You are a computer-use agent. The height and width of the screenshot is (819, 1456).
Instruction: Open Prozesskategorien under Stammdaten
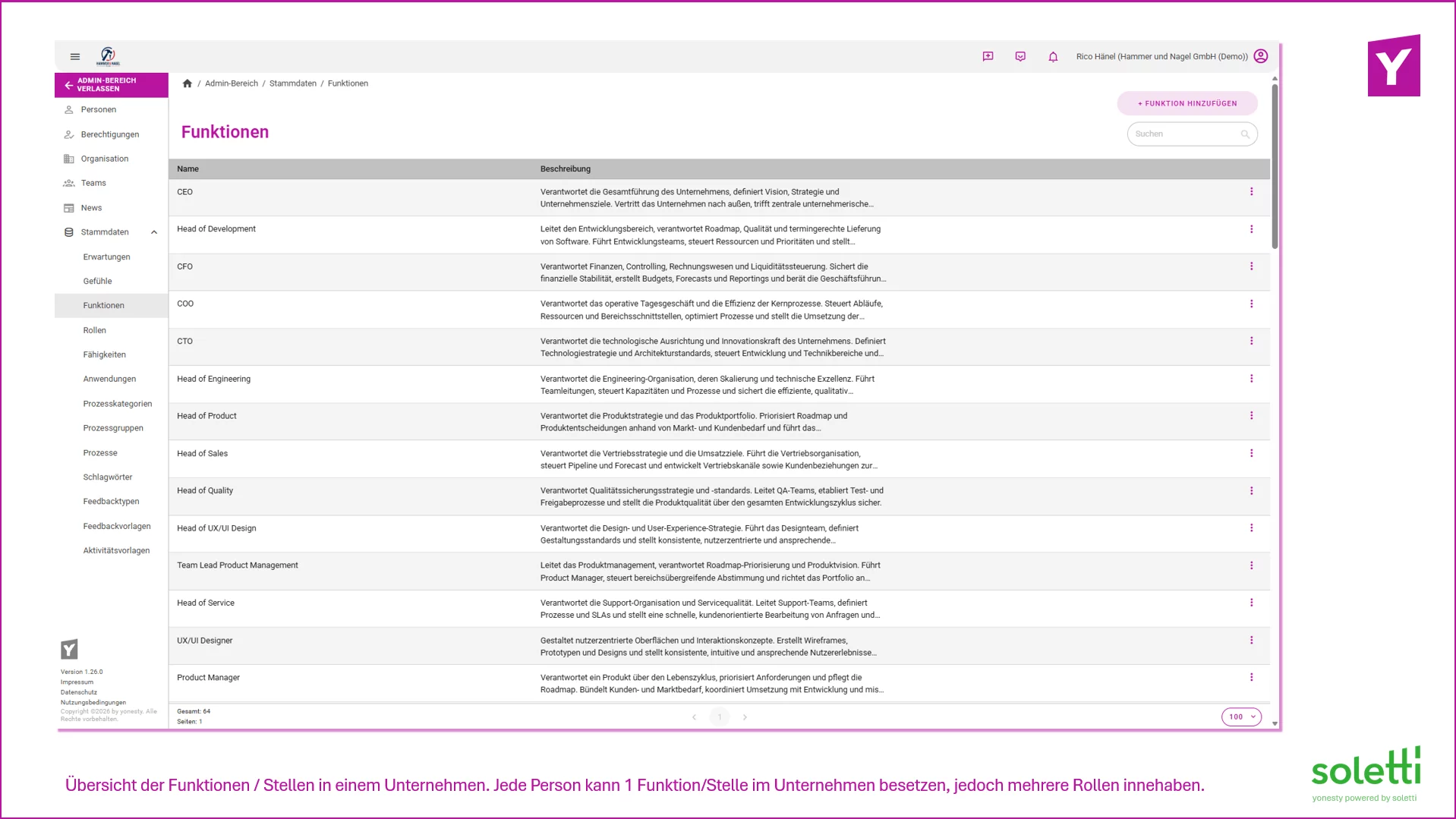[x=112, y=404]
